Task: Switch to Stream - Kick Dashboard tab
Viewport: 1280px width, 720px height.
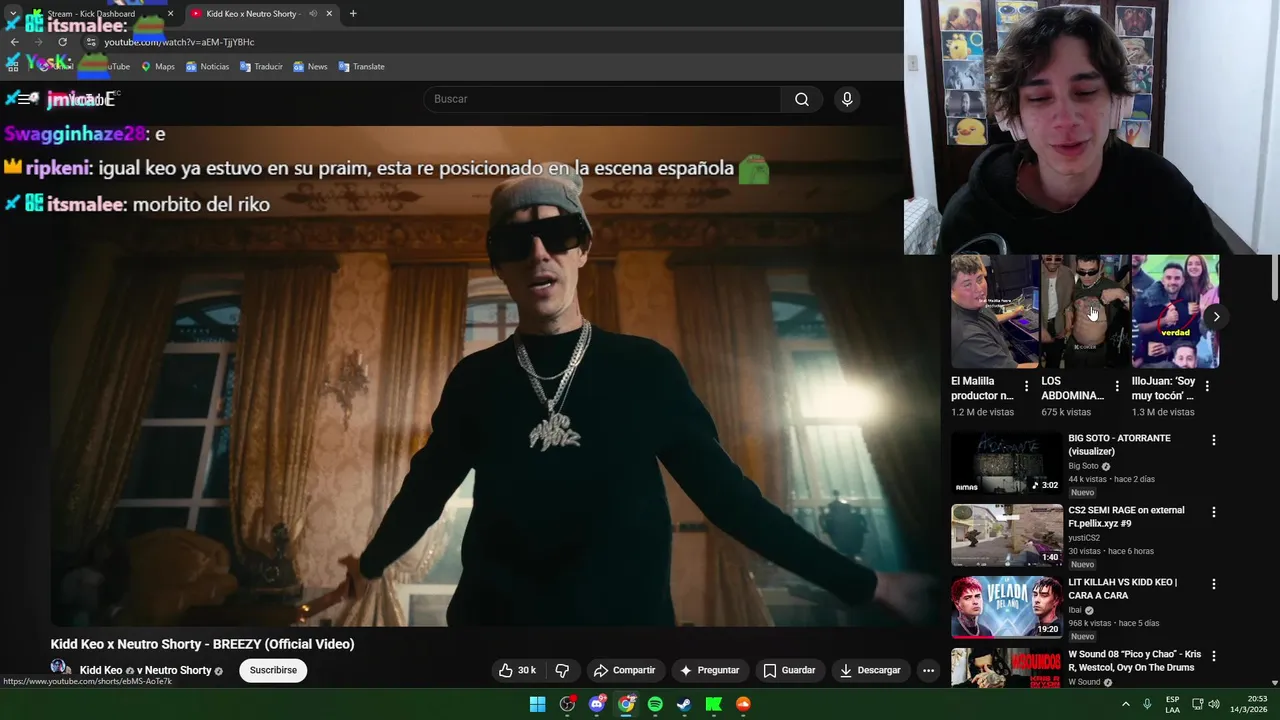Action: click(101, 14)
